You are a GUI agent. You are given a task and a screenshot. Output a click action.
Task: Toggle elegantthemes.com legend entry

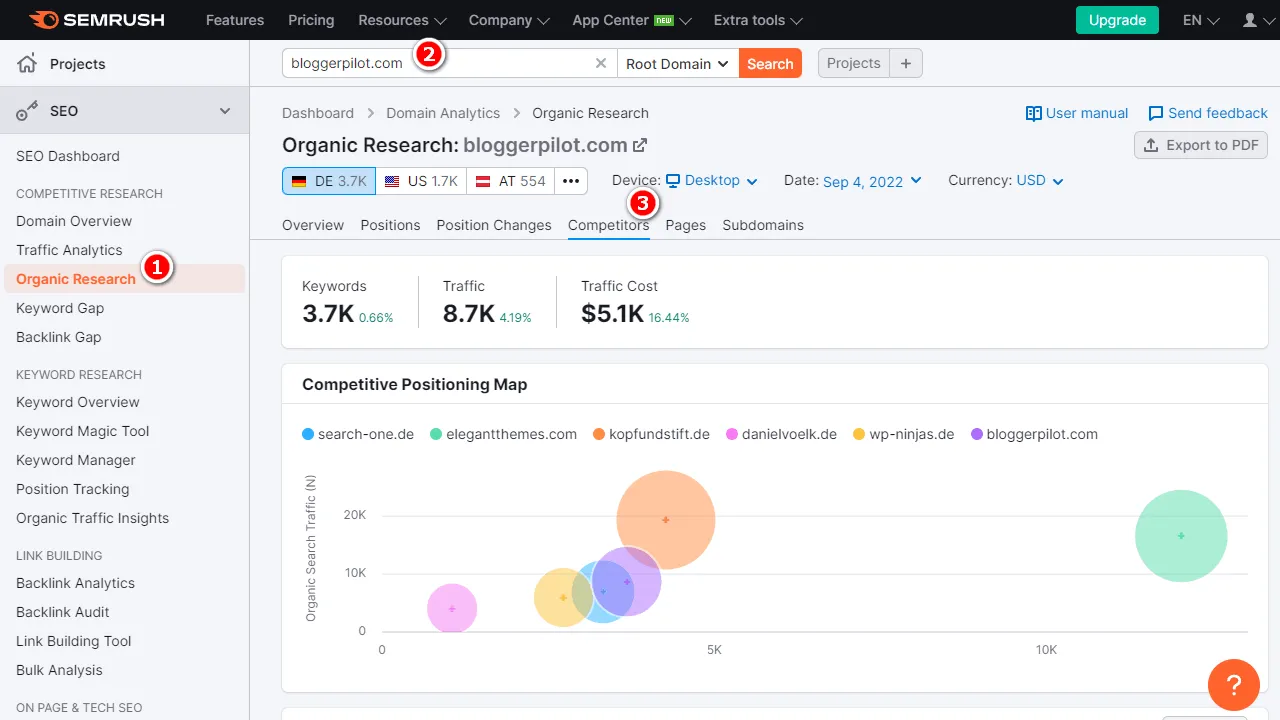504,434
